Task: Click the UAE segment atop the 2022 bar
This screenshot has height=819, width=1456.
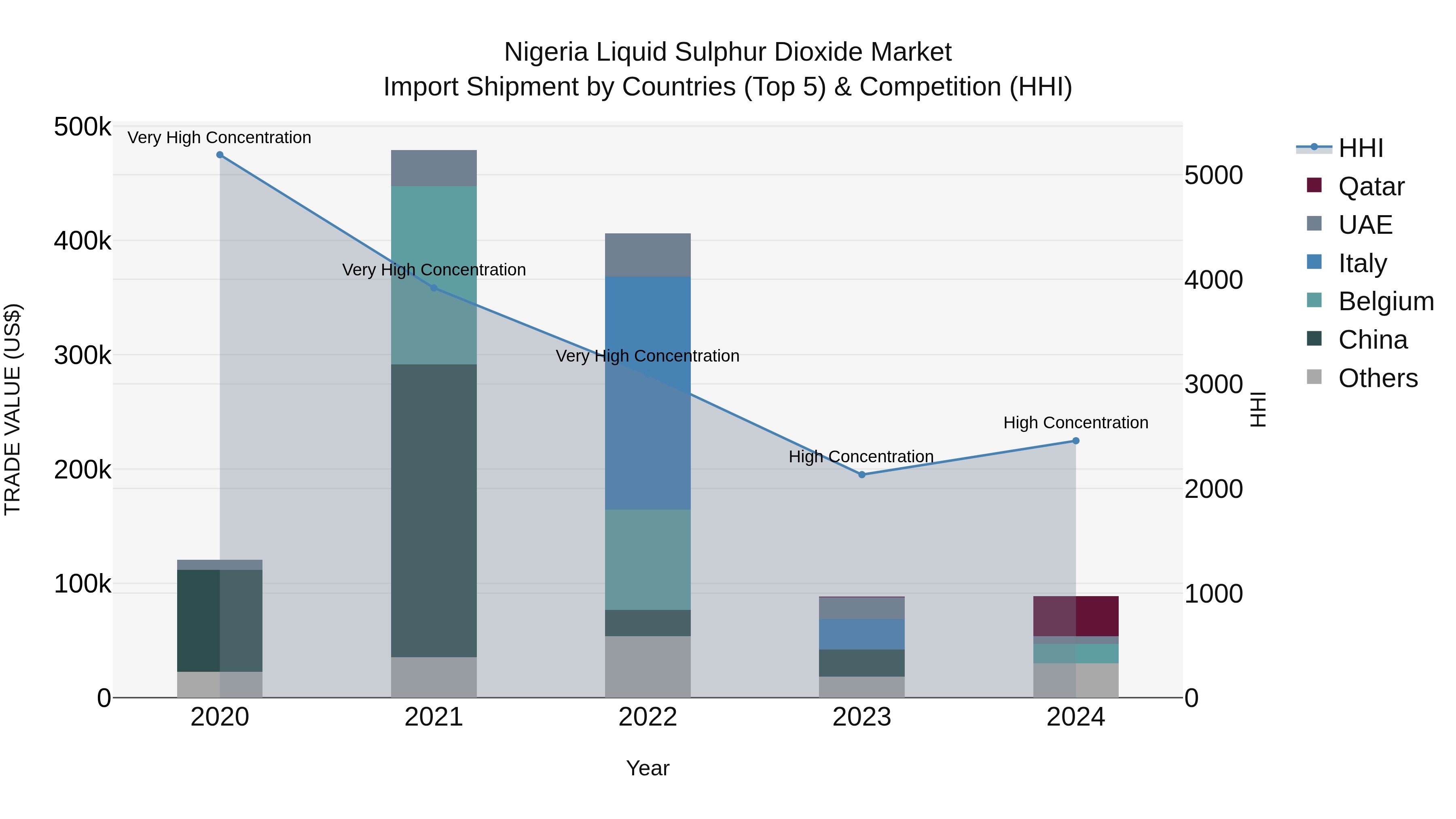Action: (x=648, y=255)
